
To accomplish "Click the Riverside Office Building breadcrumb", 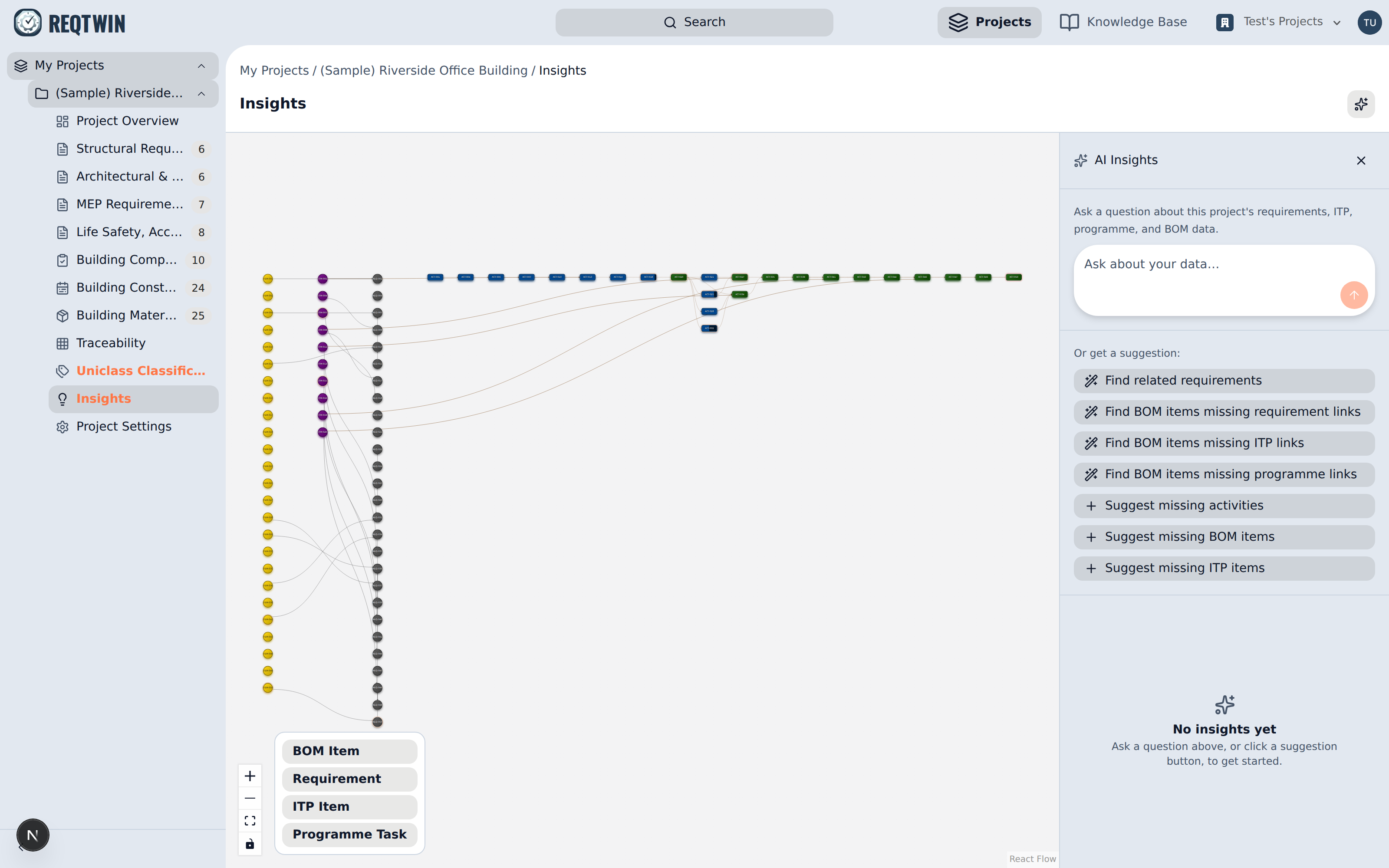I will coord(424,71).
